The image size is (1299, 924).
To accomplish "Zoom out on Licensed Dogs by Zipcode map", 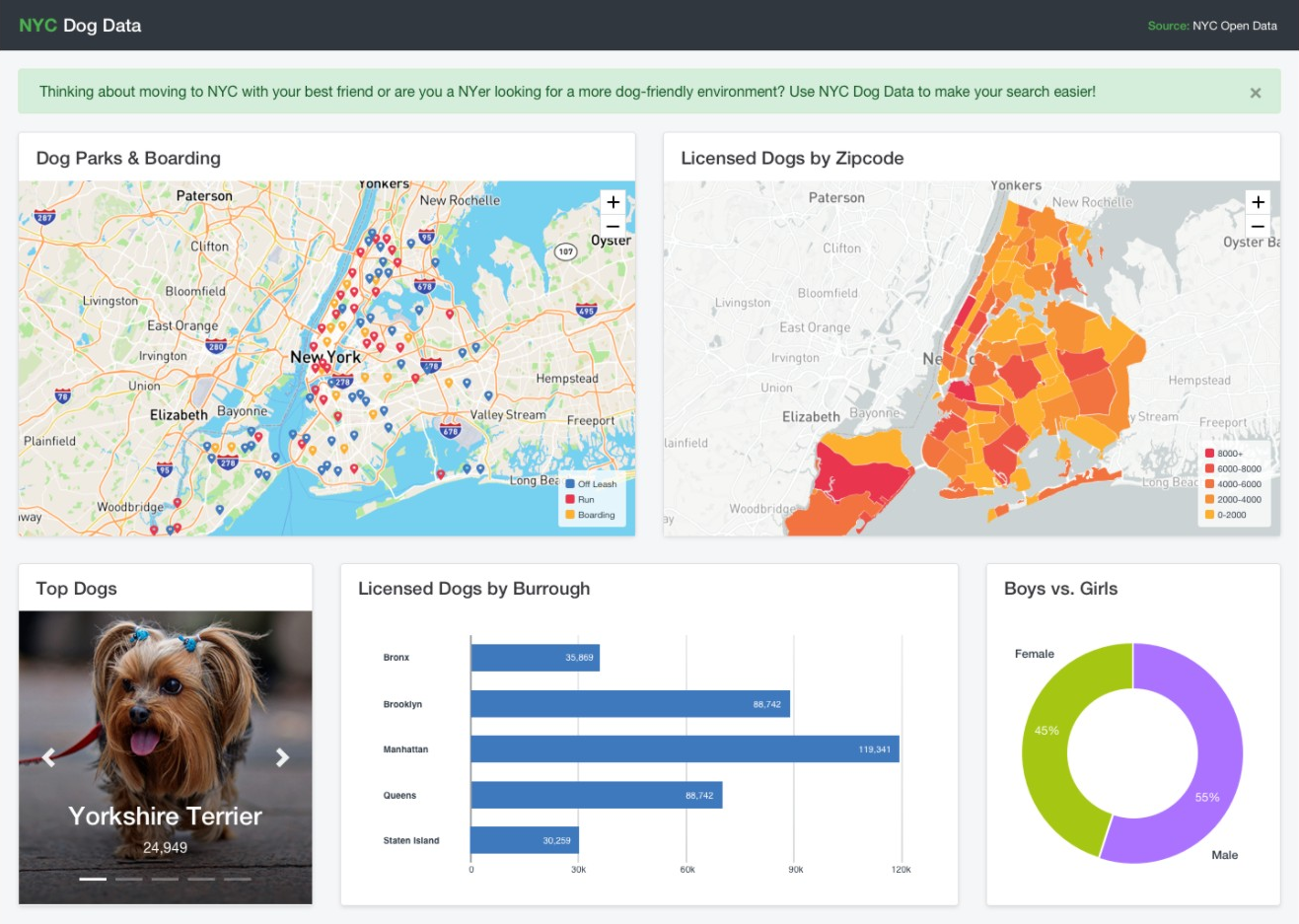I will point(1258,227).
